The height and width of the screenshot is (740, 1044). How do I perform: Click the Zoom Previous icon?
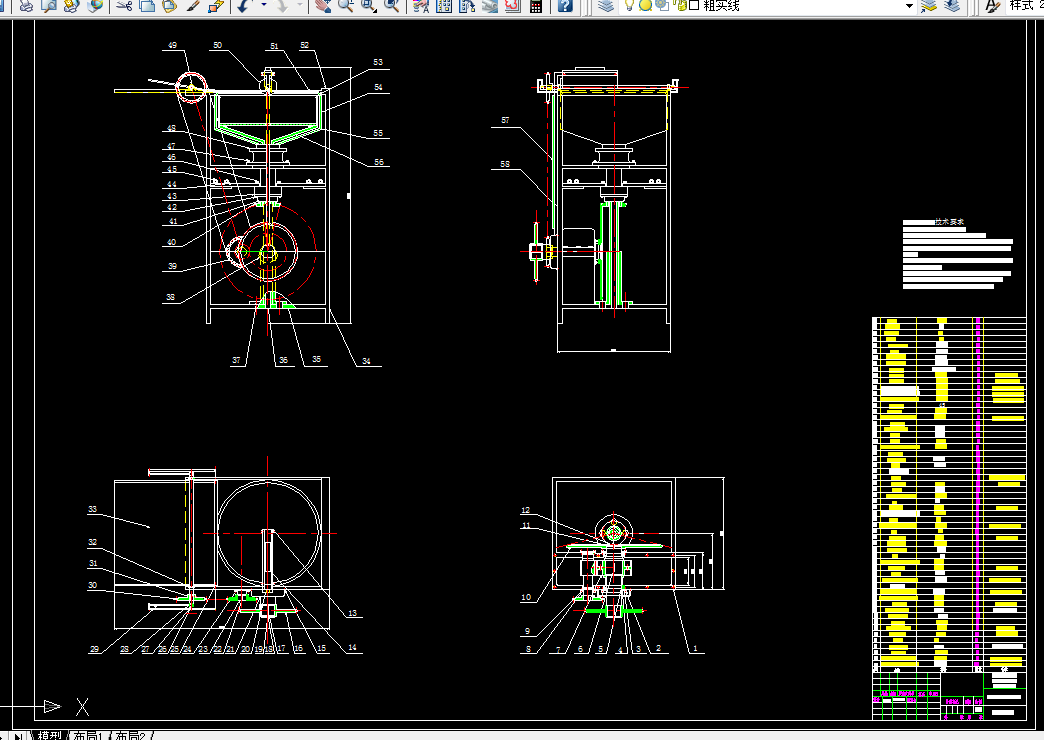pyautogui.click(x=392, y=6)
